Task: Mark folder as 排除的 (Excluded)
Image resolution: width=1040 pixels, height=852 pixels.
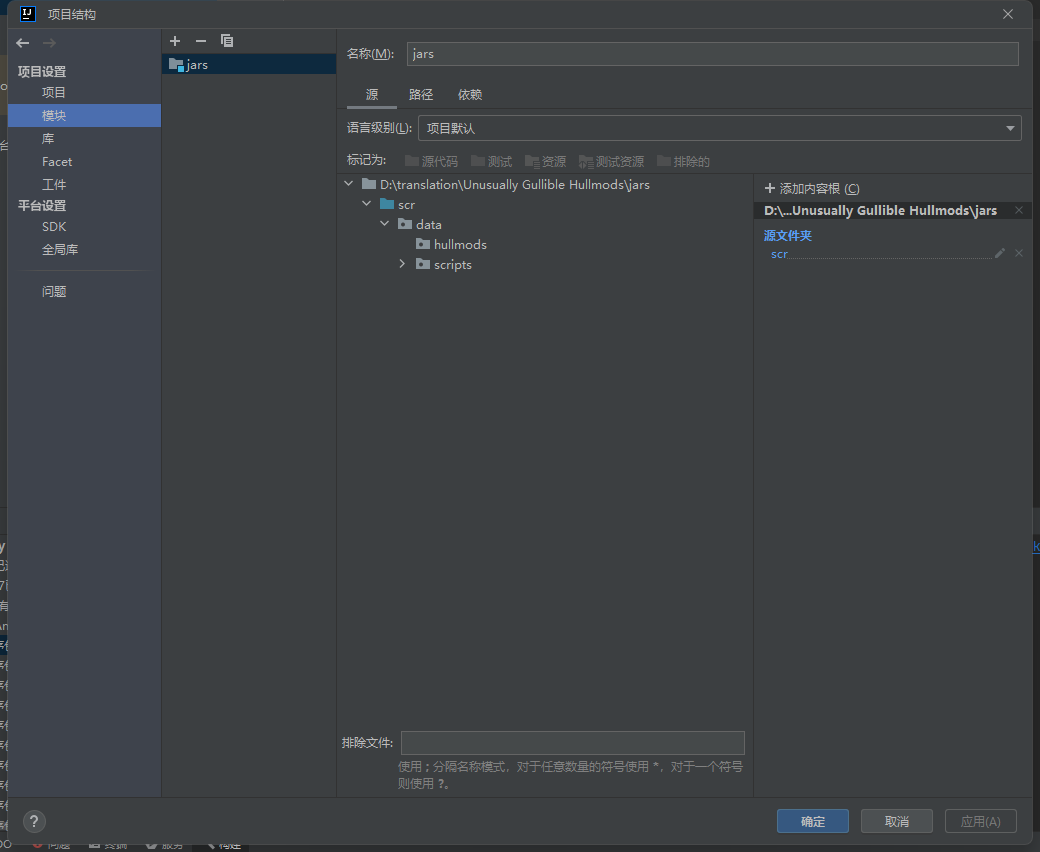Action: coord(683,161)
